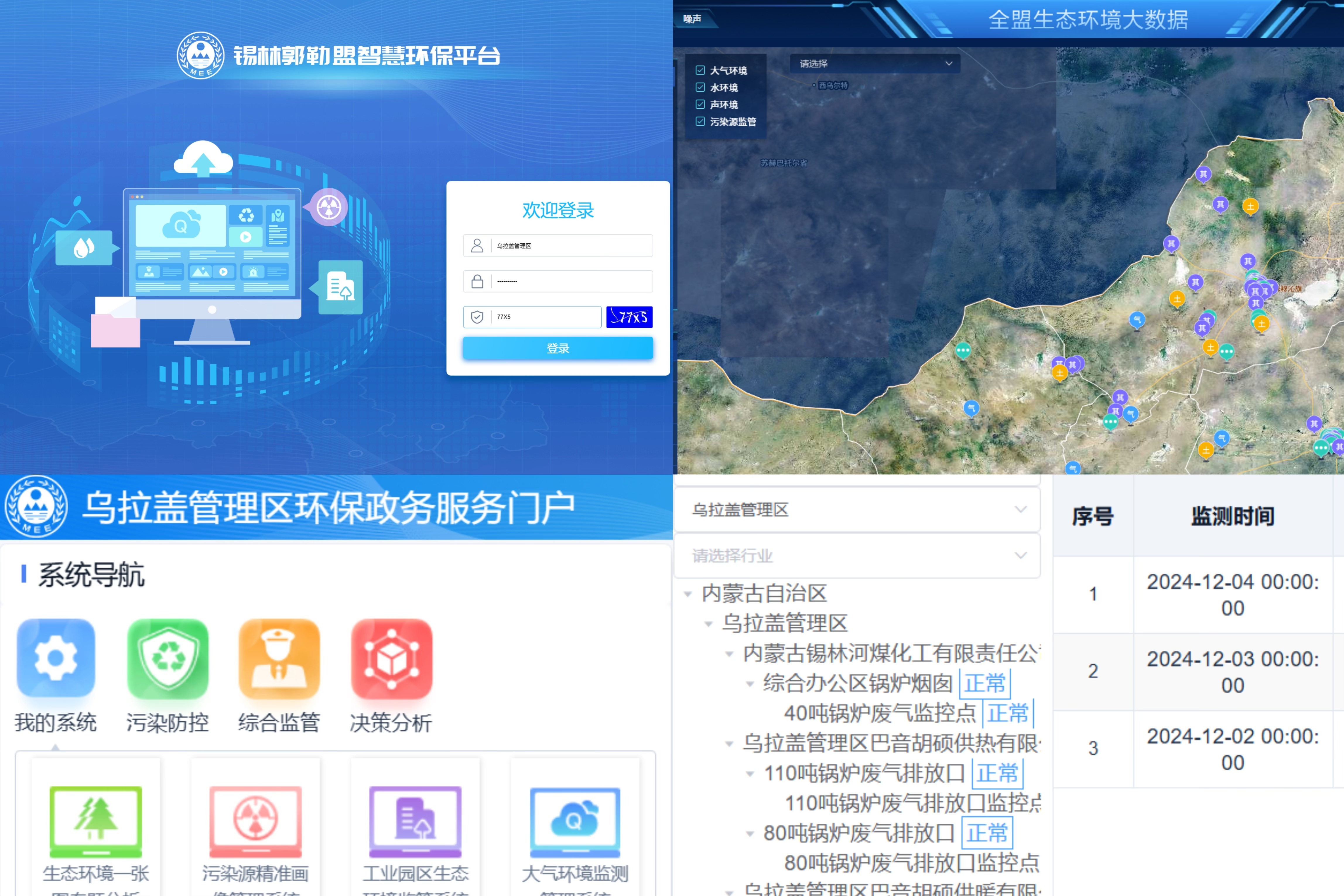
Task: Collapse the 综合办公区锅炉烟囱 tree node
Action: pyautogui.click(x=750, y=684)
